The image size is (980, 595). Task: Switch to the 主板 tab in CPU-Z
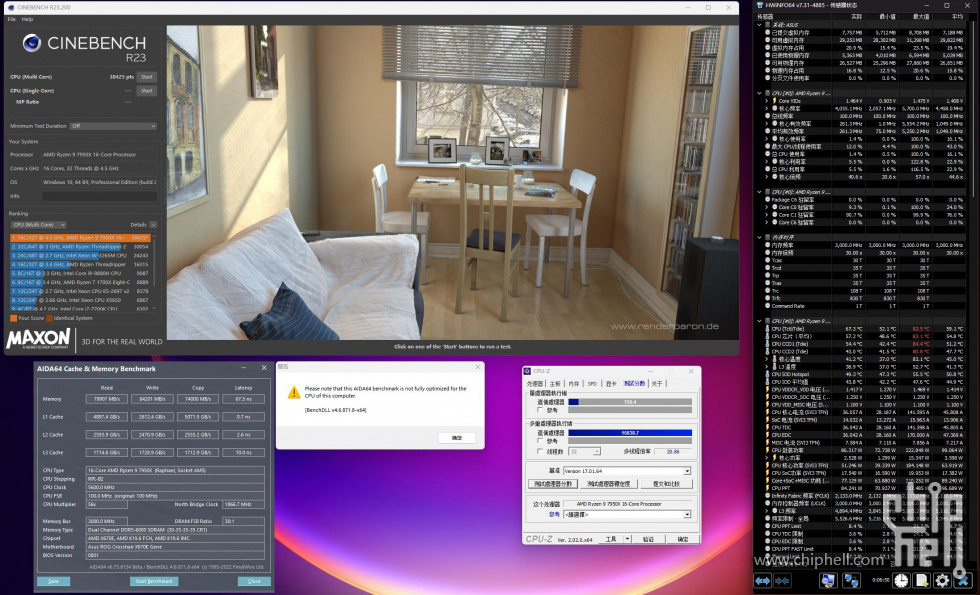[x=555, y=384]
